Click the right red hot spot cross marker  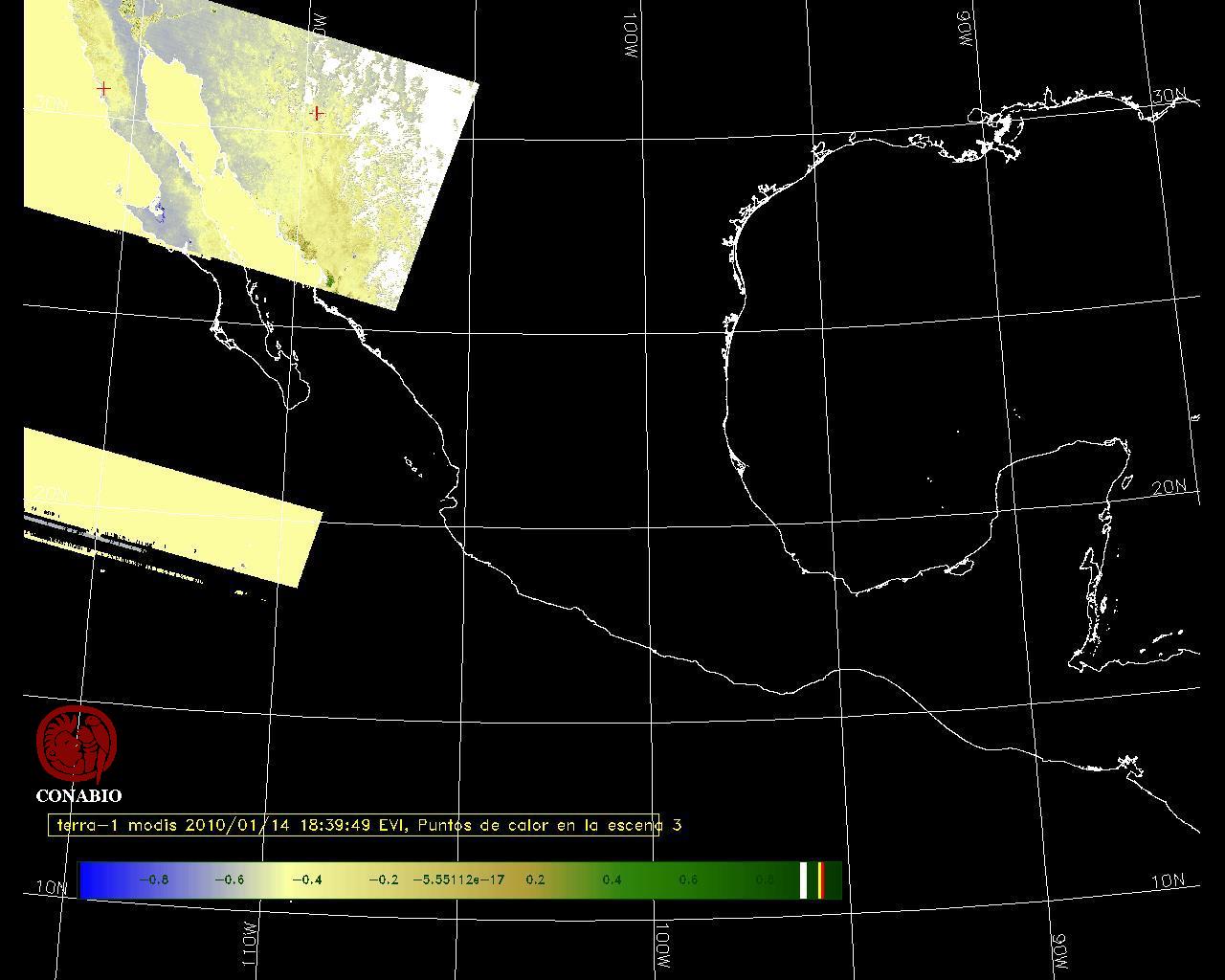[317, 113]
